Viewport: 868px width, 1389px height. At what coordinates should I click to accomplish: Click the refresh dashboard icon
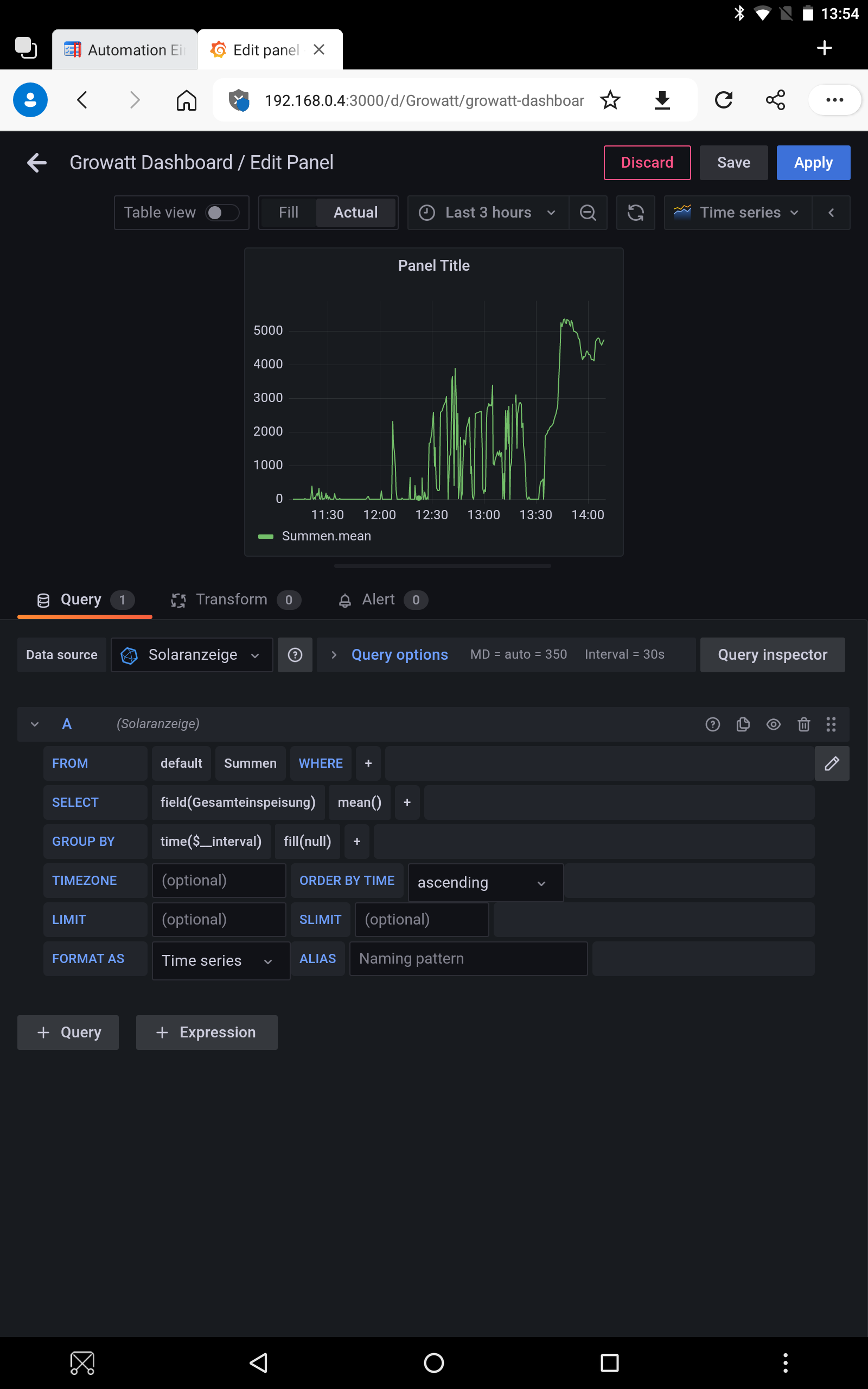tap(635, 213)
